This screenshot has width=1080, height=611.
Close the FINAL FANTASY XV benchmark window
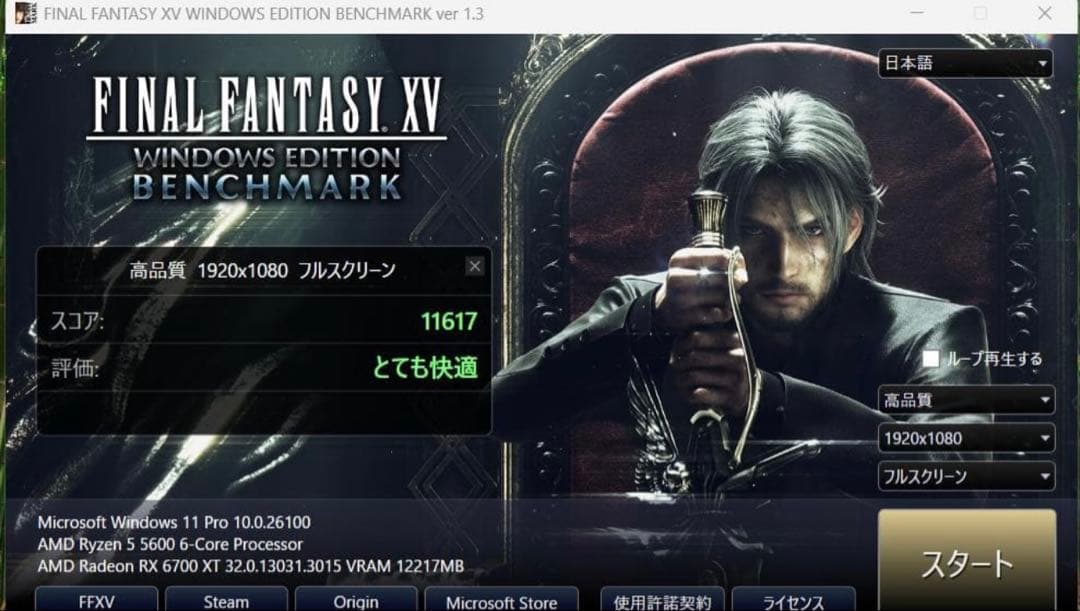[1045, 13]
